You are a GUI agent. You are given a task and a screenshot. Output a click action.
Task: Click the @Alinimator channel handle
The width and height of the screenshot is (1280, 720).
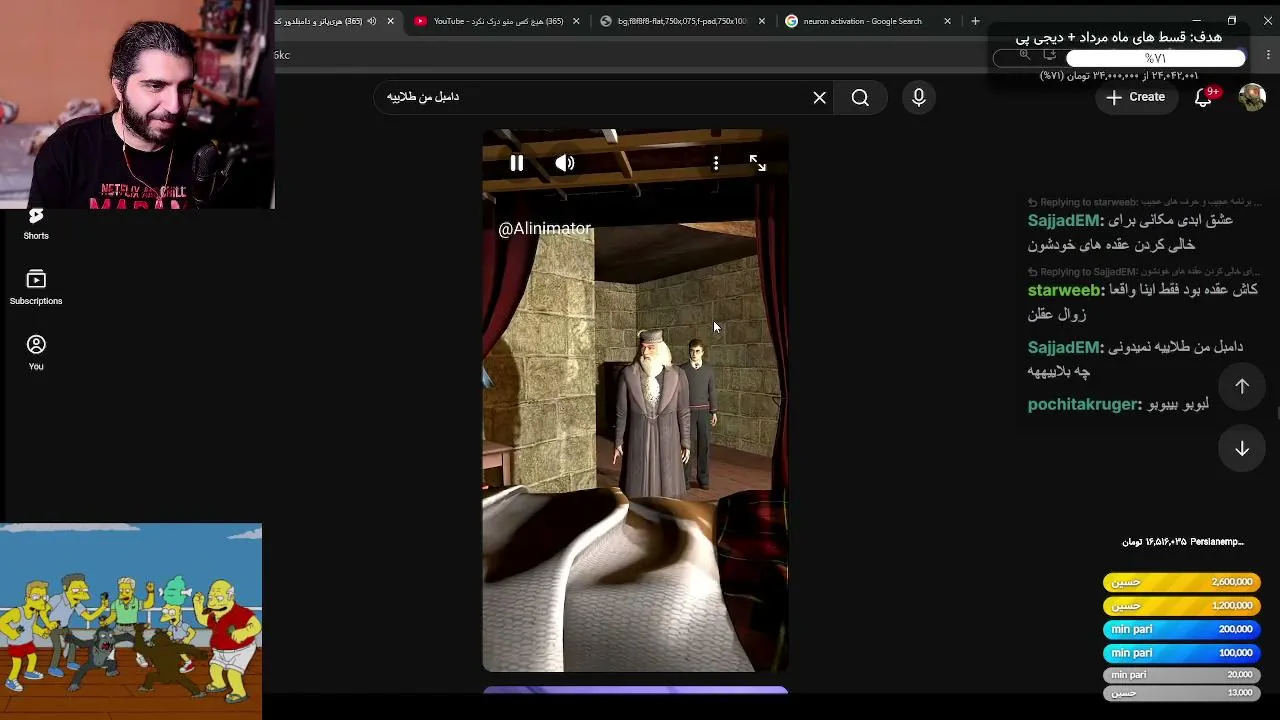pos(545,229)
